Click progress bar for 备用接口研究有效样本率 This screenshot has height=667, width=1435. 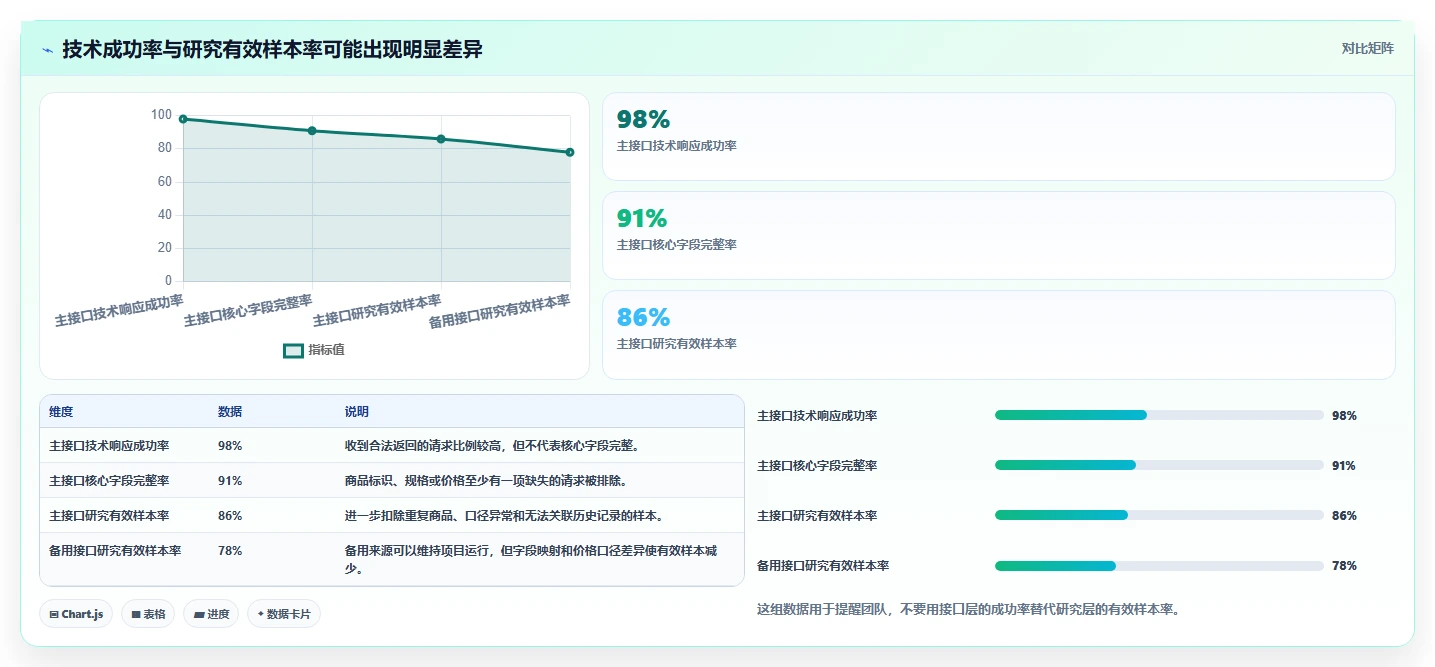(1159, 566)
